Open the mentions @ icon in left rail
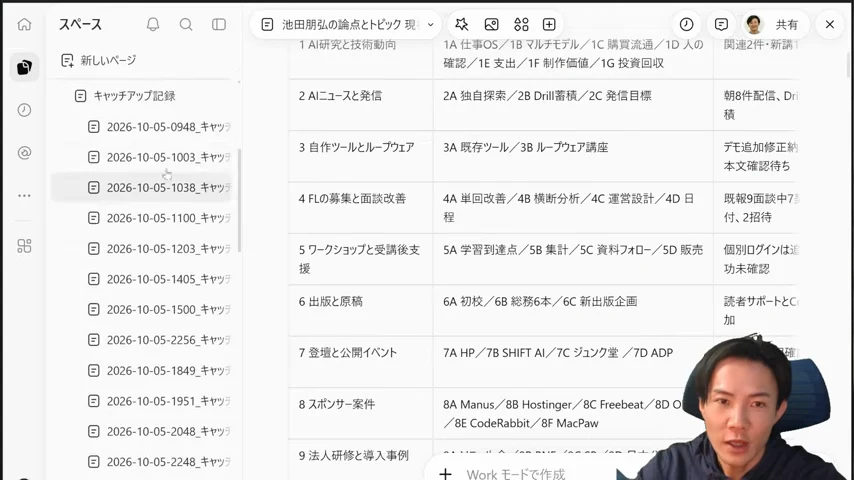 click(x=24, y=153)
